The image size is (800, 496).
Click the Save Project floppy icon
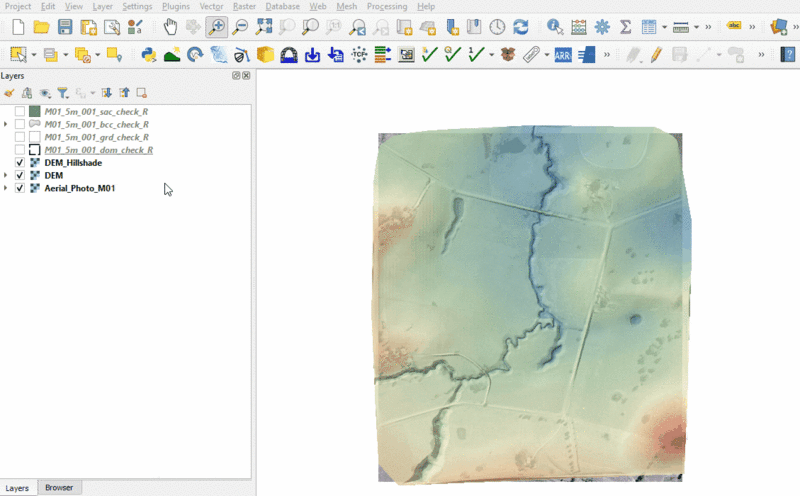click(65, 27)
